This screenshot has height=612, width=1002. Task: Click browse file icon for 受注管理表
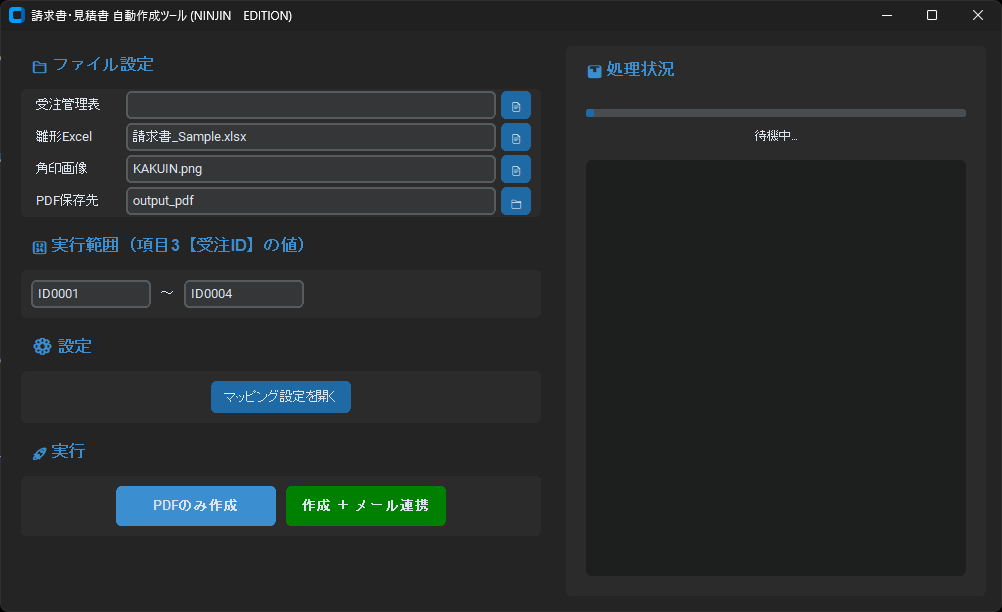click(x=516, y=105)
